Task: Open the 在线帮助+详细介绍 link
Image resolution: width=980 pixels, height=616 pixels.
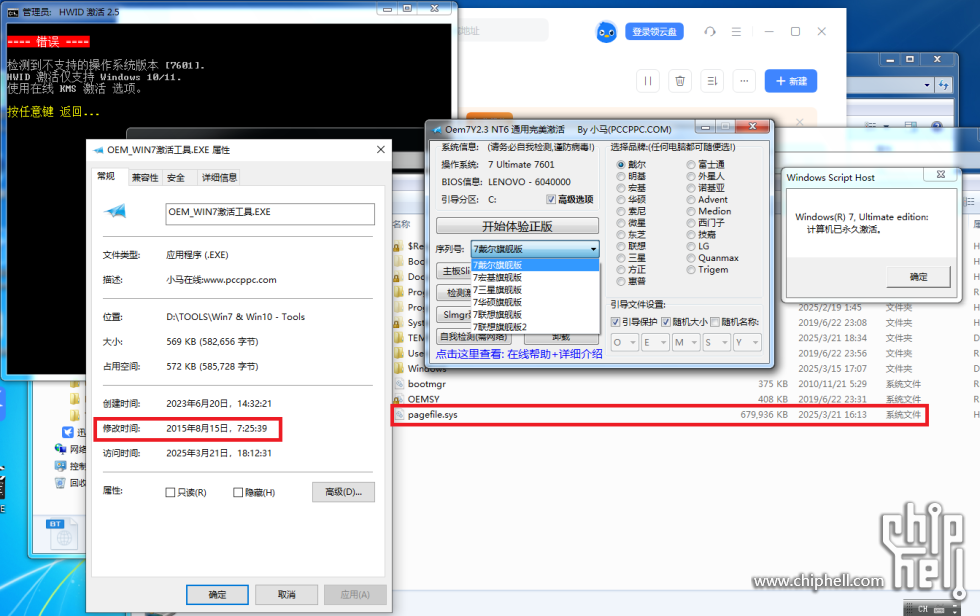Action: pos(554,354)
